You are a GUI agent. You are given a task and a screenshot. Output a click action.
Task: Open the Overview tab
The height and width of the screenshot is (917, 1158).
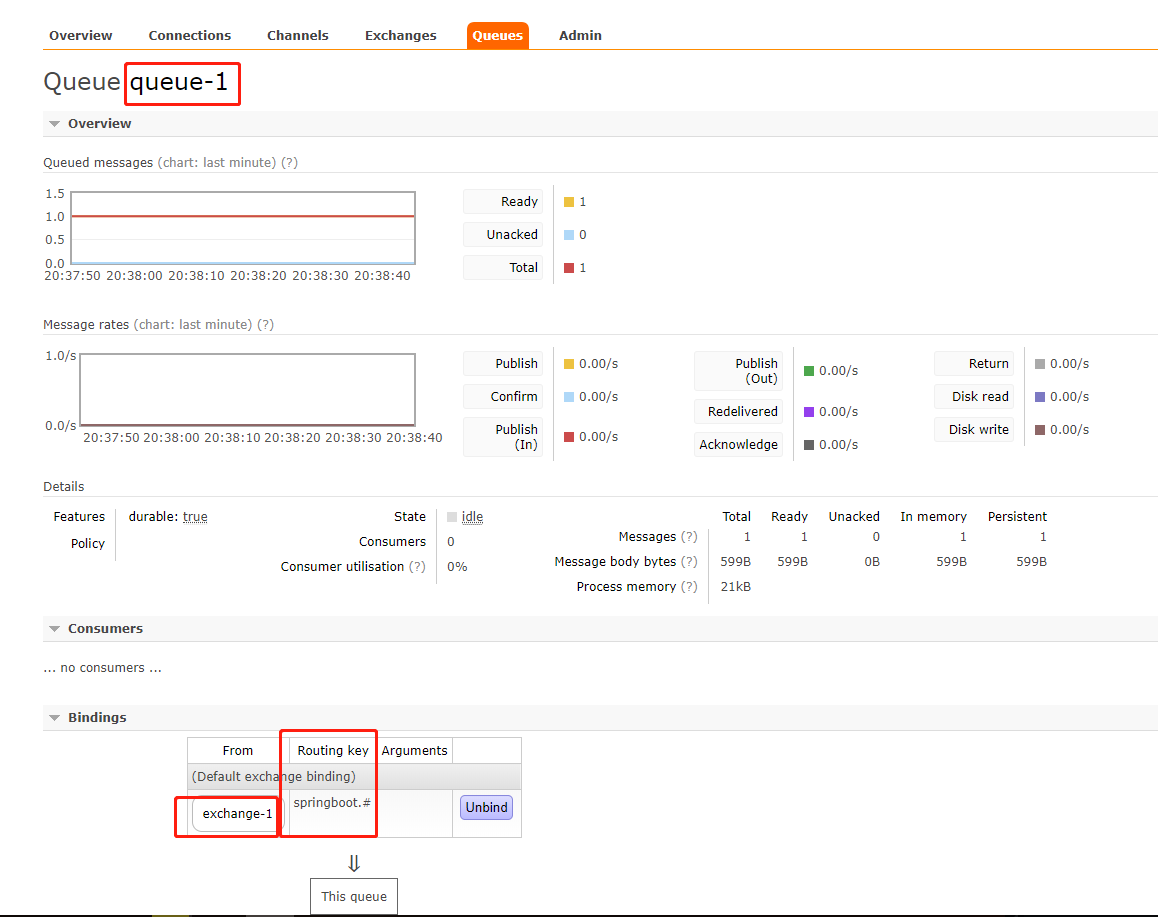click(80, 35)
